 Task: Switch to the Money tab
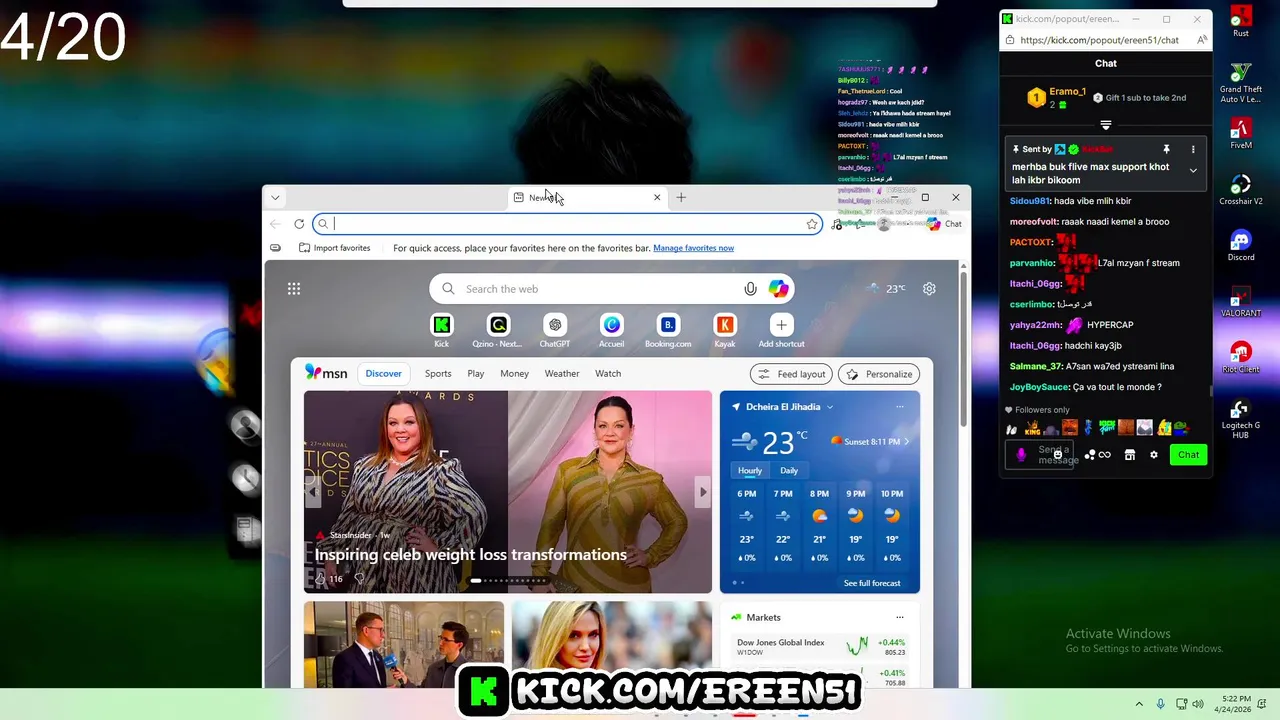click(x=514, y=373)
